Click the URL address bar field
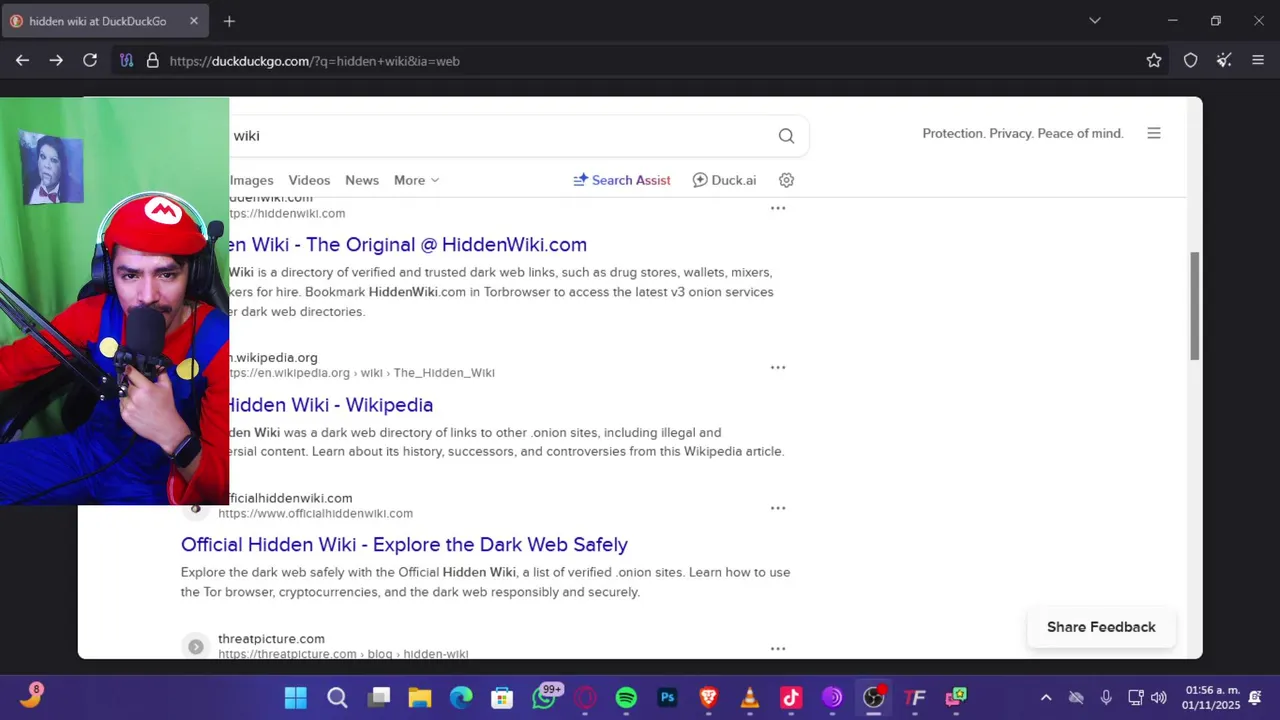Viewport: 1280px width, 720px height. (640, 61)
